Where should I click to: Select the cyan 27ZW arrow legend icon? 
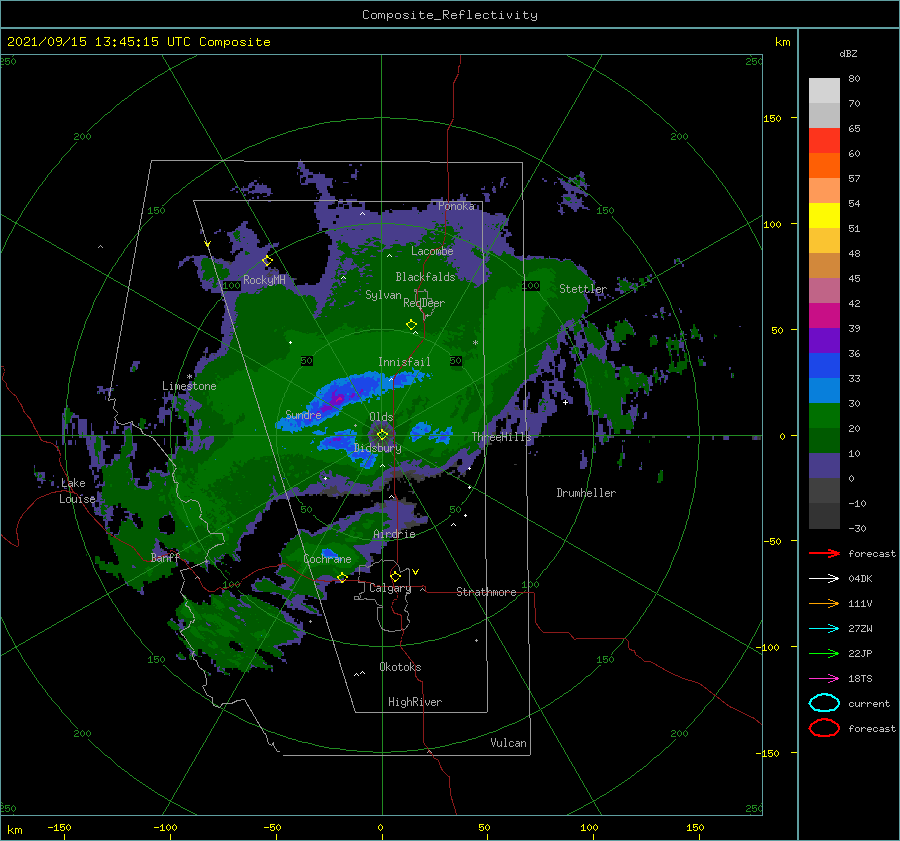(824, 629)
